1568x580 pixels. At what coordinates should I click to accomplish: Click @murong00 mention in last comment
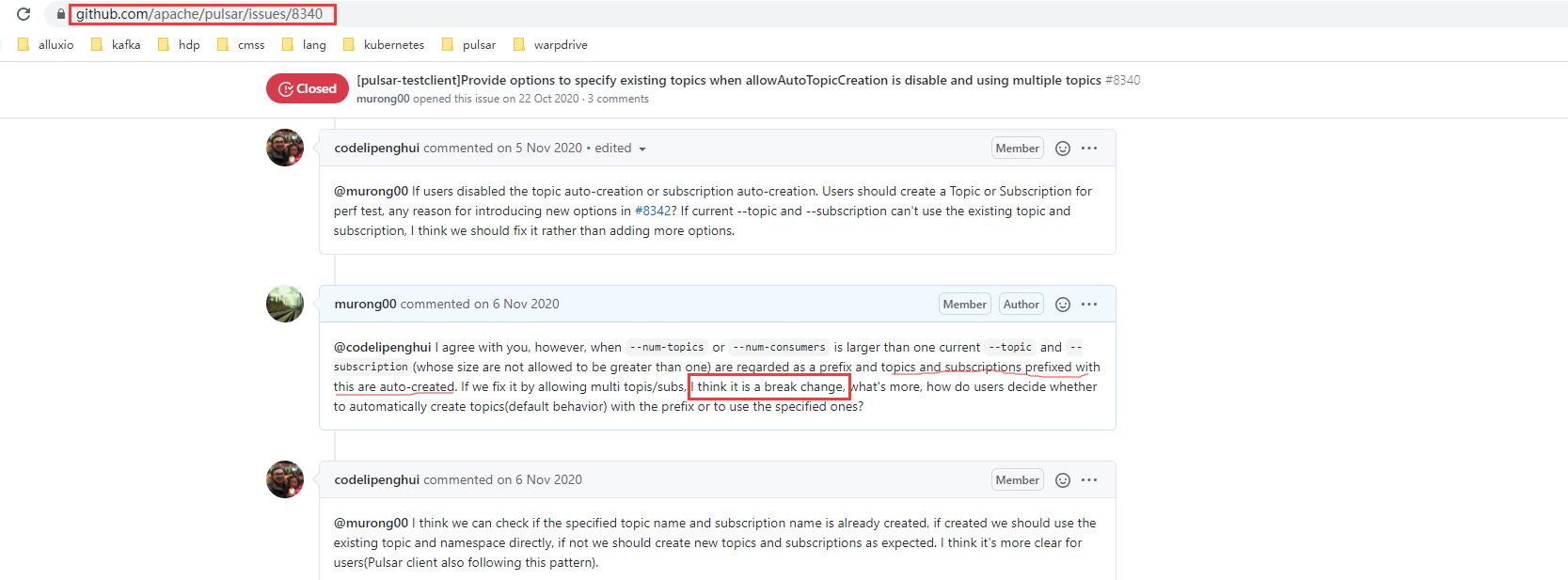click(371, 523)
